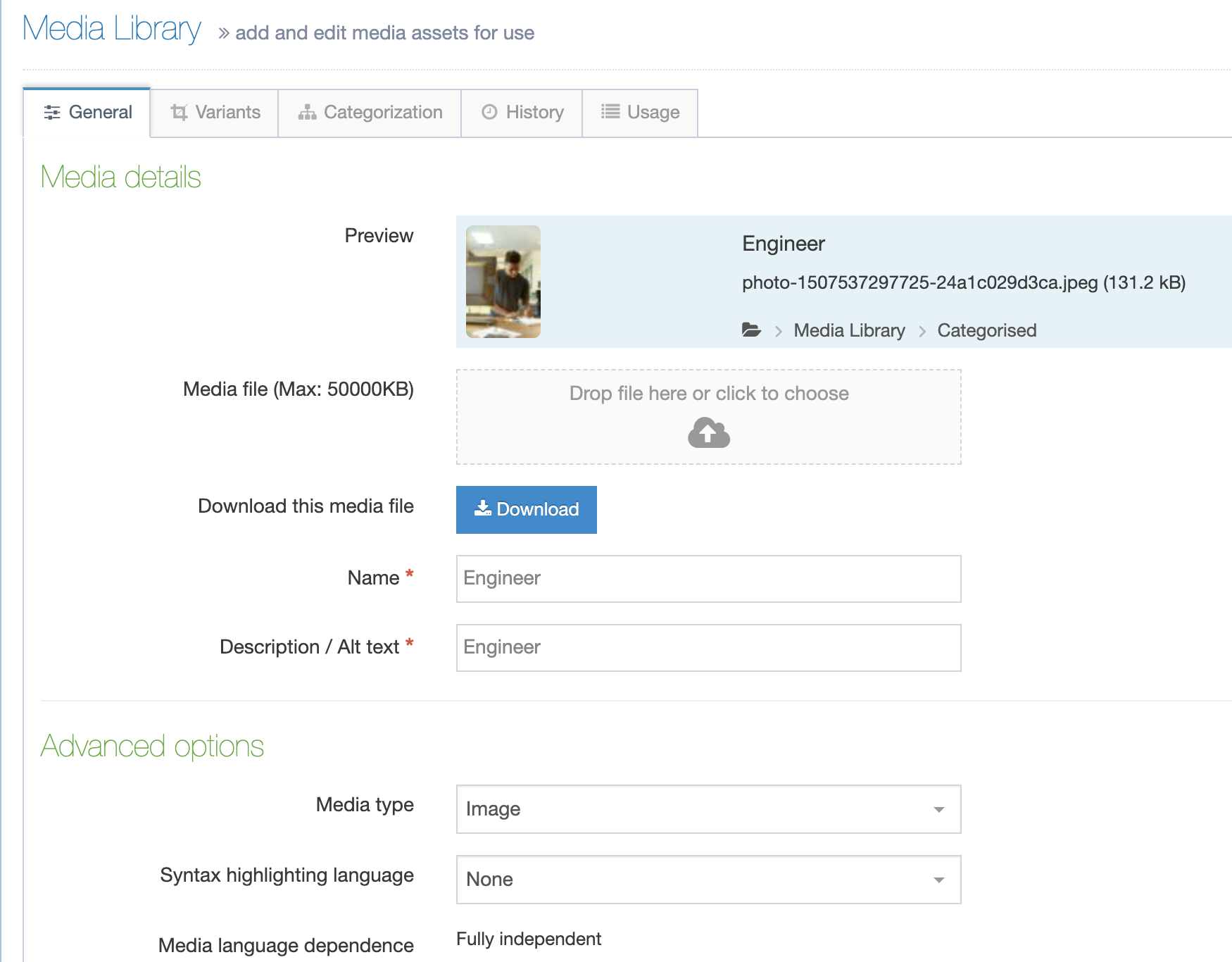Click the crop icon on Variants tab
1232x962 pixels.
coord(180,113)
